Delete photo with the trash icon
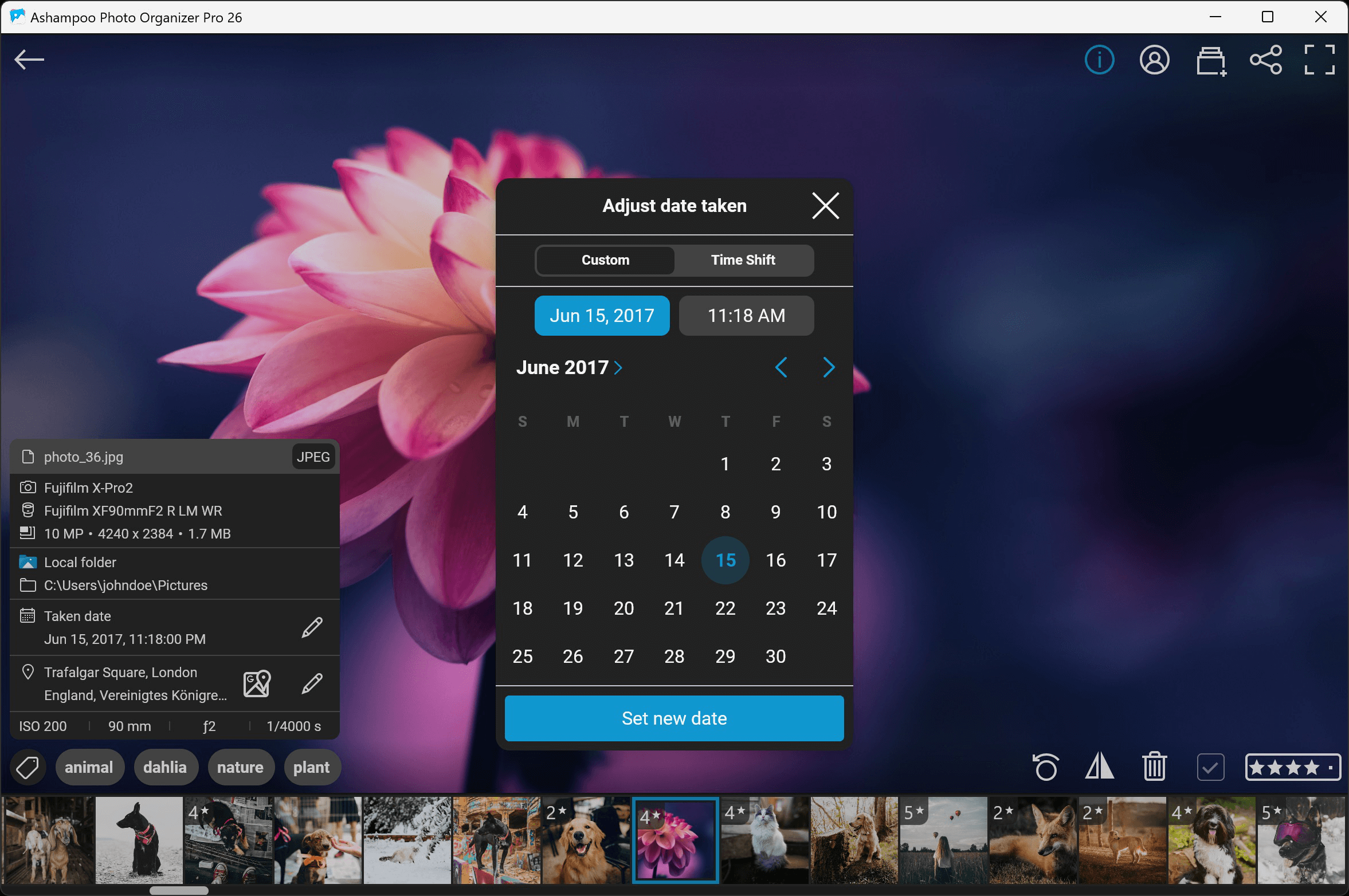The image size is (1349, 896). pos(1154,767)
